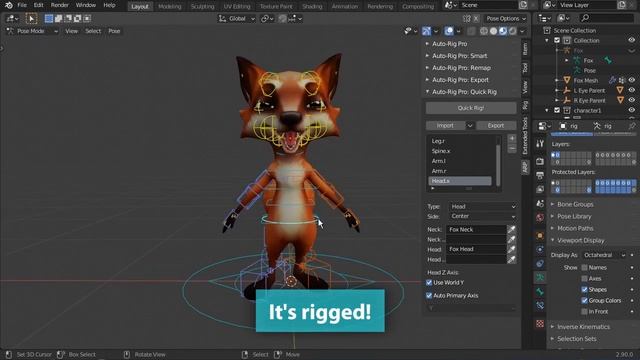This screenshot has height=360, width=640.
Task: Select the tweak cursor tool icon
Action: pos(31,18)
